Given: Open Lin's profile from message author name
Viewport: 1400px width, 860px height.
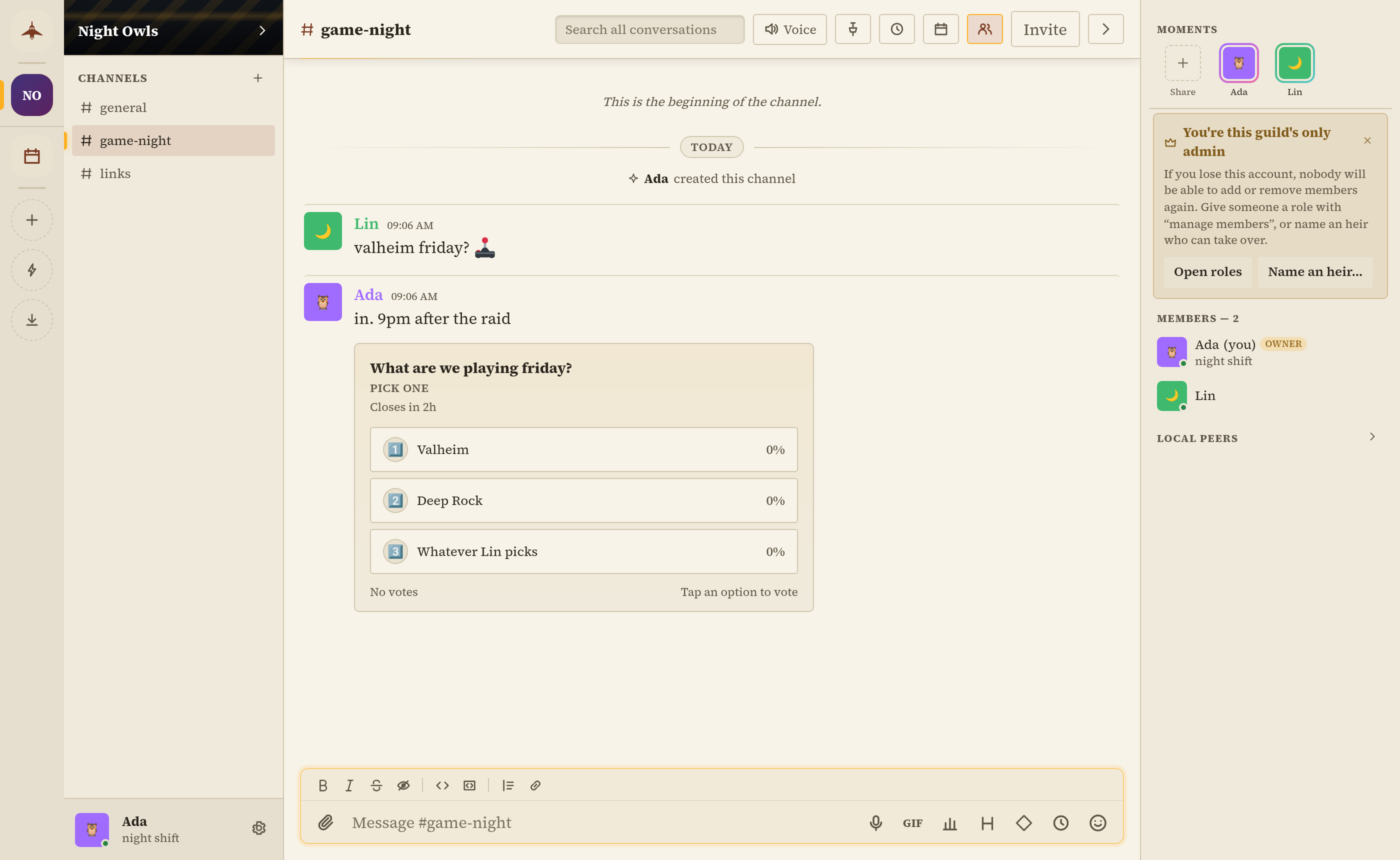Looking at the screenshot, I should [366, 224].
